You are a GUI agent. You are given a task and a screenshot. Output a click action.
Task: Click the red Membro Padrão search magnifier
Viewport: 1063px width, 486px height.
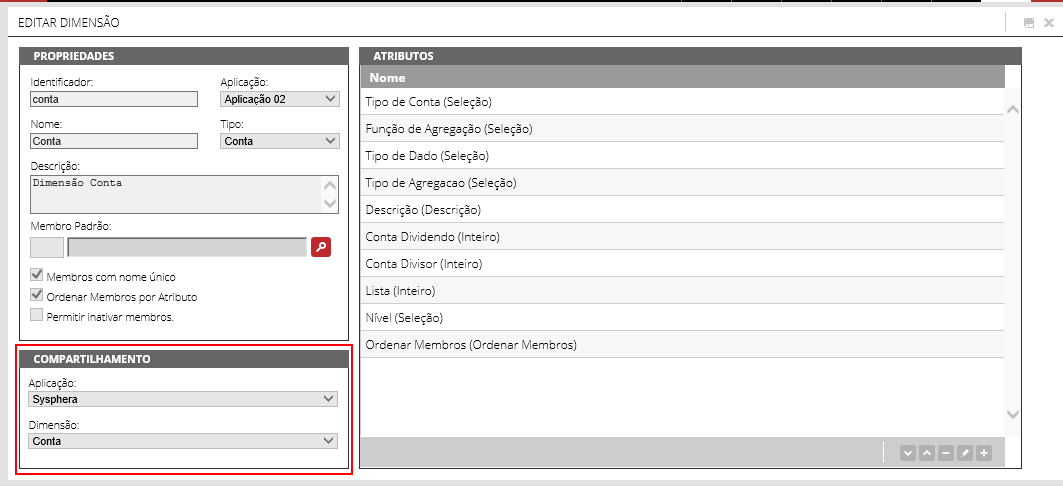pyautogui.click(x=321, y=247)
